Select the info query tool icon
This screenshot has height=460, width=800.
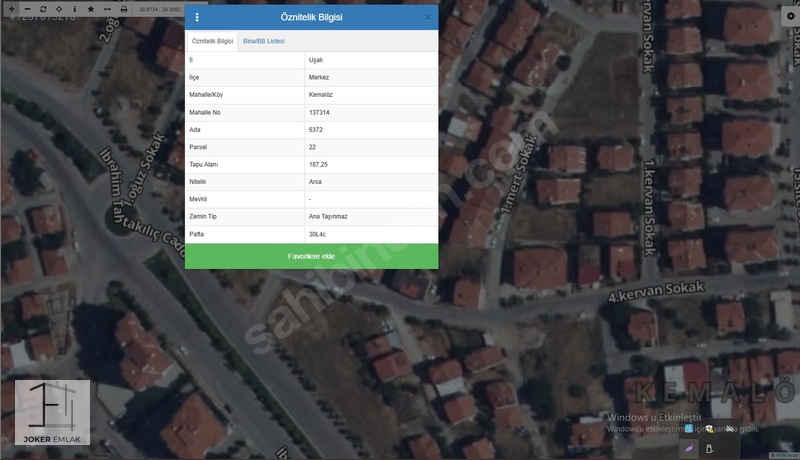(74, 8)
